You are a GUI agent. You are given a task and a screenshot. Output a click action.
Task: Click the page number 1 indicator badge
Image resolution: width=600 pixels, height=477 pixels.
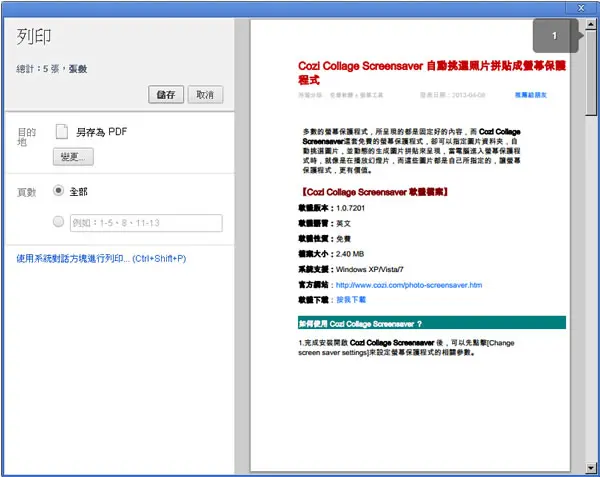pos(556,36)
